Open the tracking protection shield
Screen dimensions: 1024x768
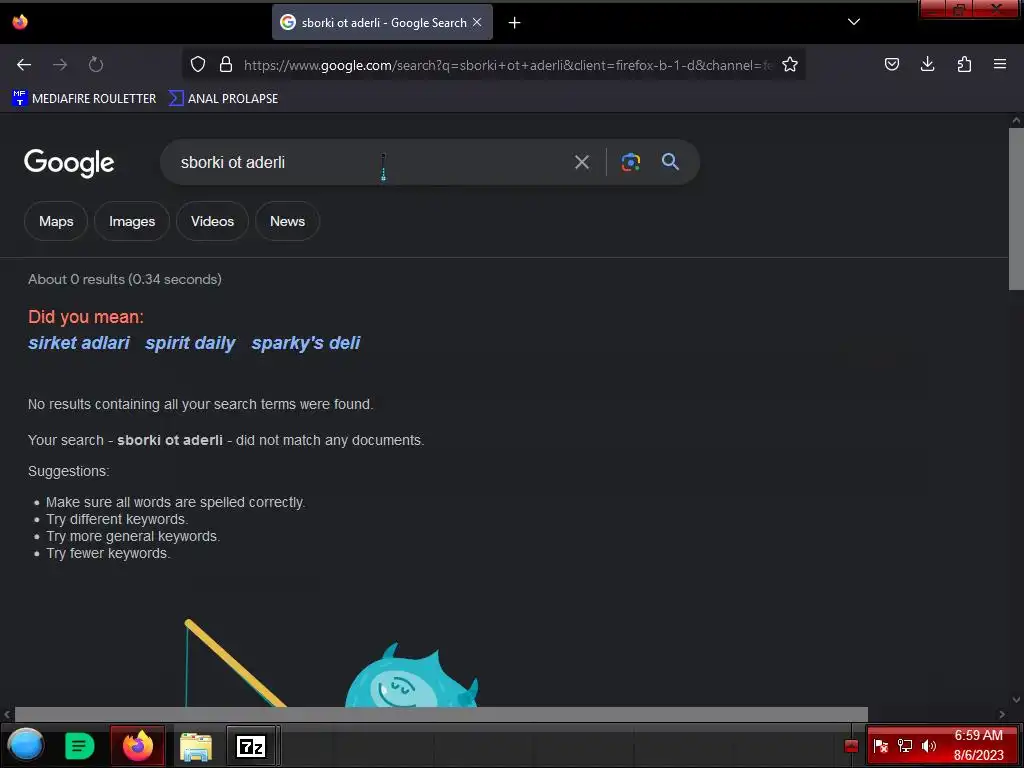coord(198,65)
